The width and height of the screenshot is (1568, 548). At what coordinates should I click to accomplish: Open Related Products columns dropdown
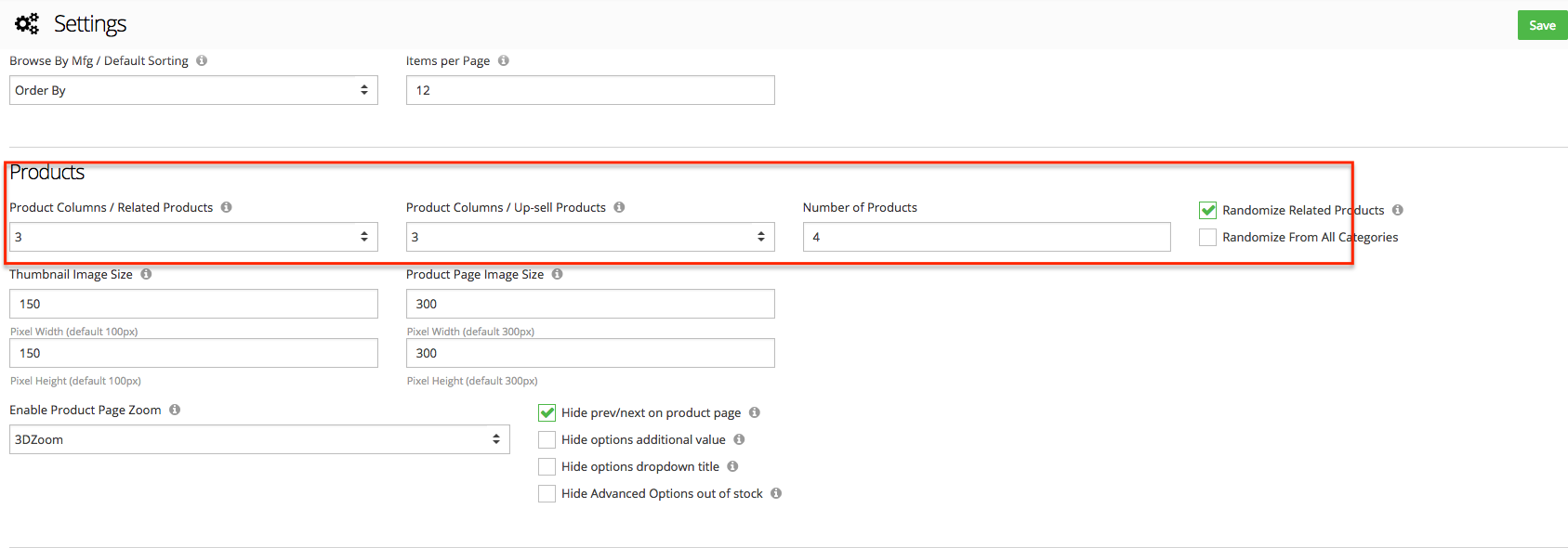click(x=193, y=237)
